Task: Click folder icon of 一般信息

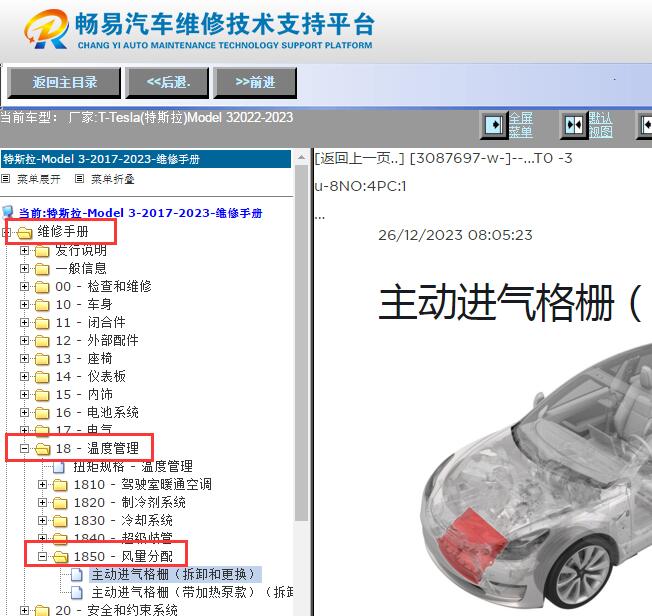Action: [x=42, y=269]
